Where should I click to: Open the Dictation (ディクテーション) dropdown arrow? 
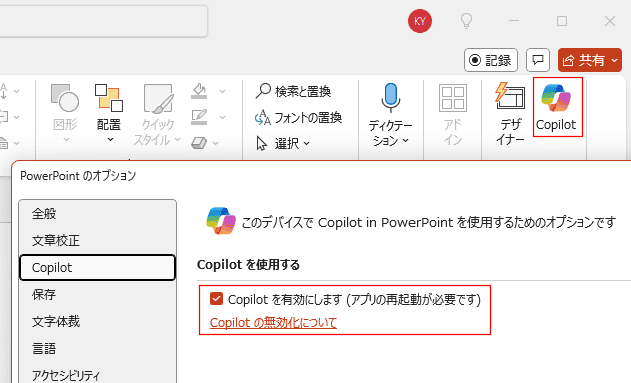(406, 140)
